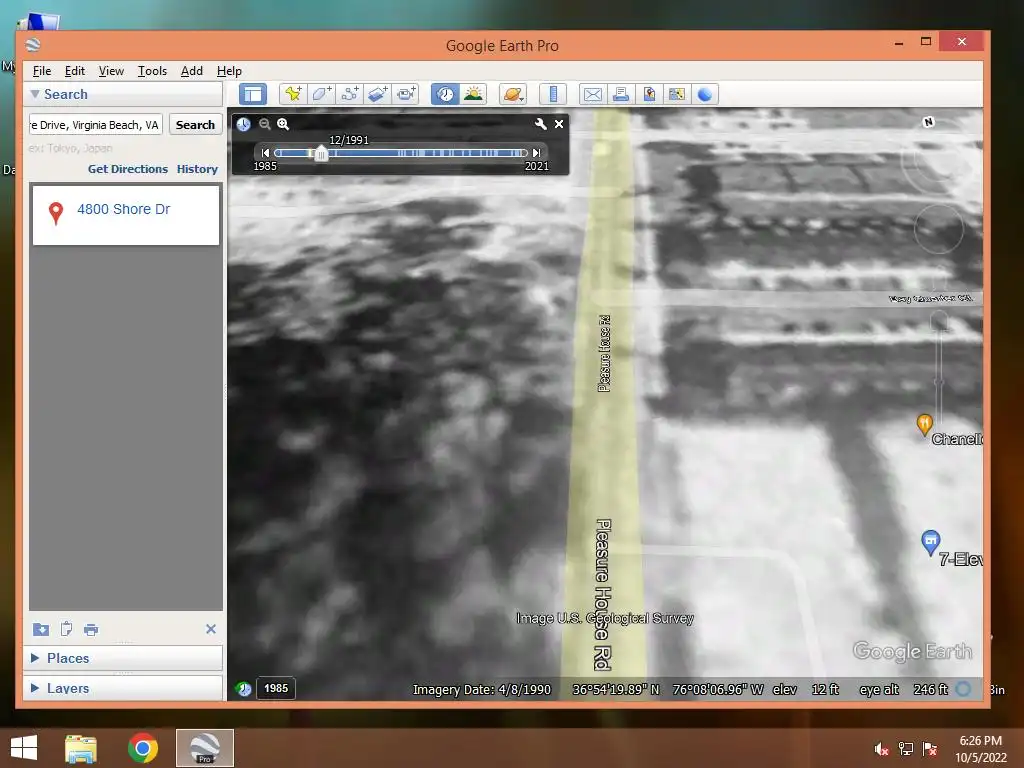Click the Record a Tour icon

406,94
